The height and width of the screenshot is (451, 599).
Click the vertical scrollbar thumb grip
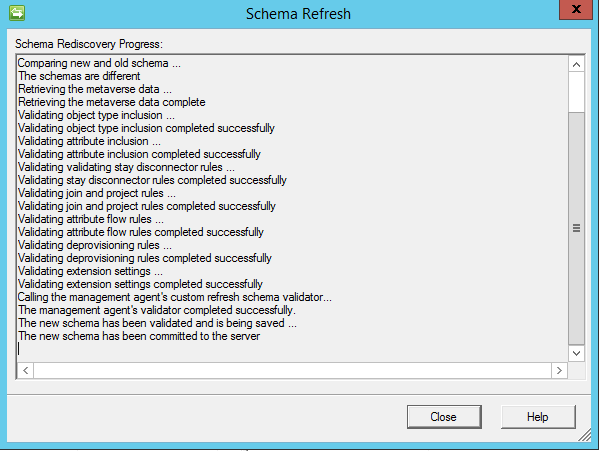tap(576, 228)
